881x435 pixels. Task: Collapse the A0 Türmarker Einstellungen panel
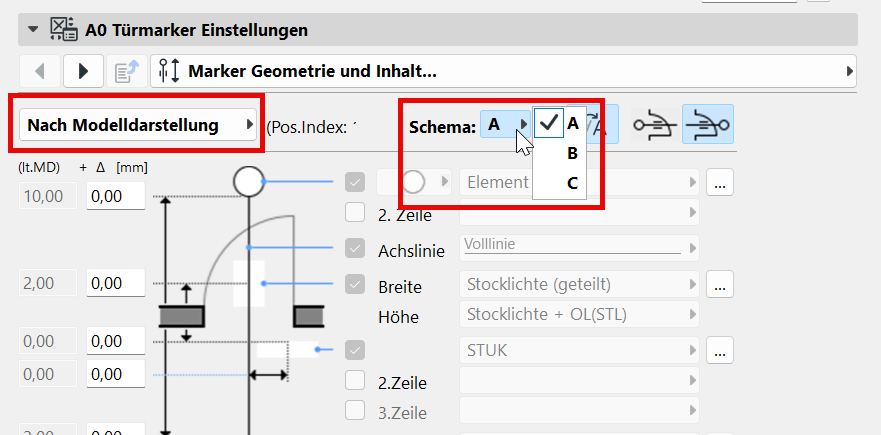click(34, 29)
